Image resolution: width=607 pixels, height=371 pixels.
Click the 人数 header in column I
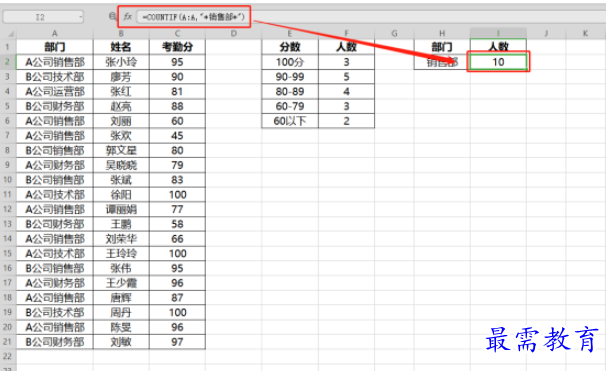coord(498,47)
